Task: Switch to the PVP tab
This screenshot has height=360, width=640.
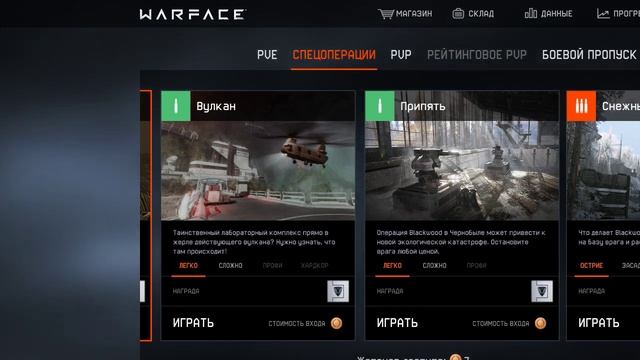Action: [401, 55]
